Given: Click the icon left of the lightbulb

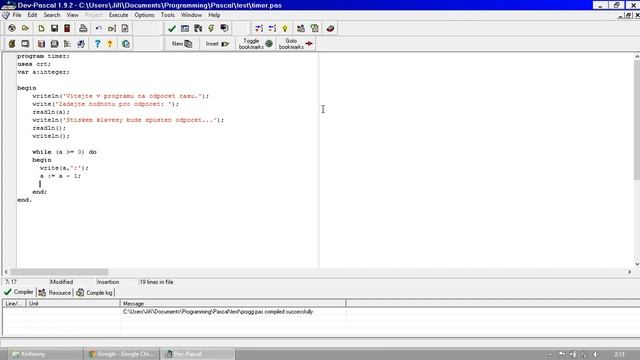Looking at the screenshot, I should coord(272,28).
